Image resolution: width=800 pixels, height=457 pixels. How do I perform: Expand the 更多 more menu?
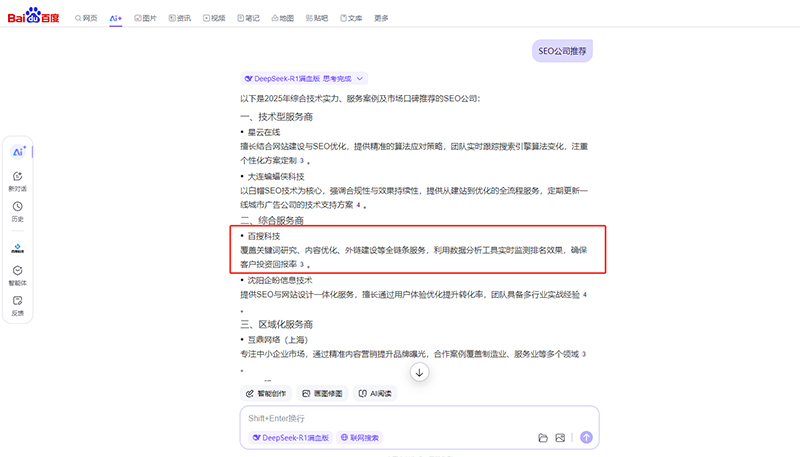(381, 18)
